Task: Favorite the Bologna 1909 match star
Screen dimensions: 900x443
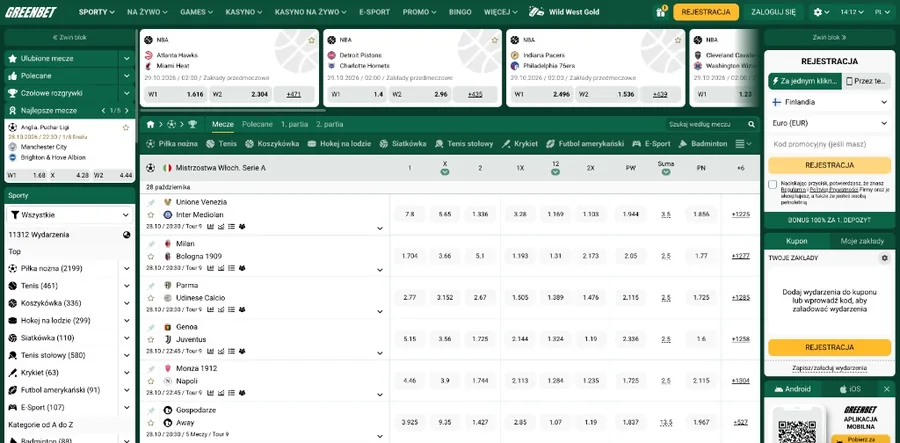Action: (151, 256)
